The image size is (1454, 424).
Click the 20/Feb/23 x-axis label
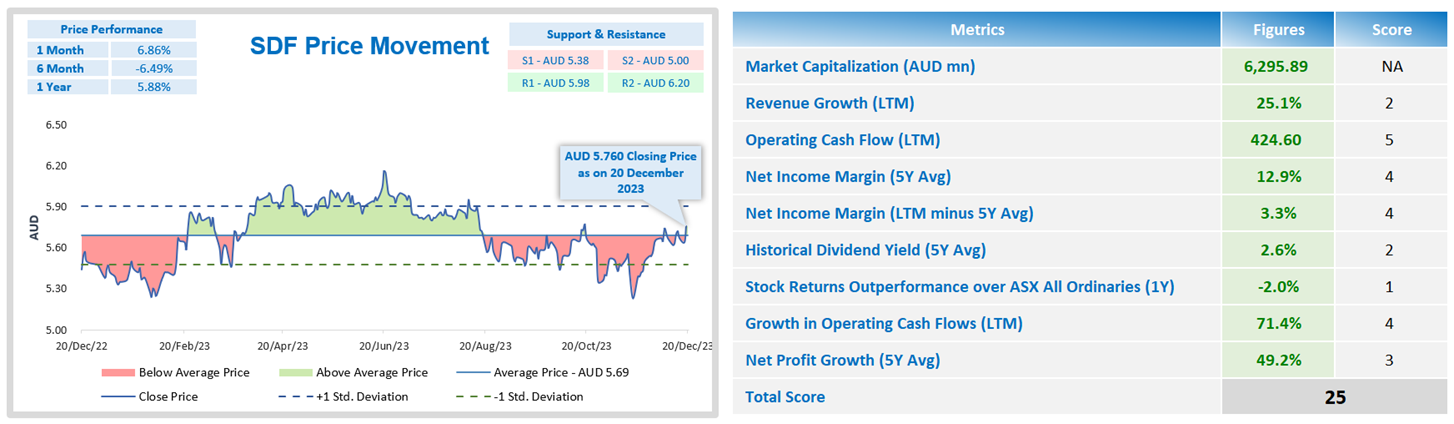pos(184,346)
